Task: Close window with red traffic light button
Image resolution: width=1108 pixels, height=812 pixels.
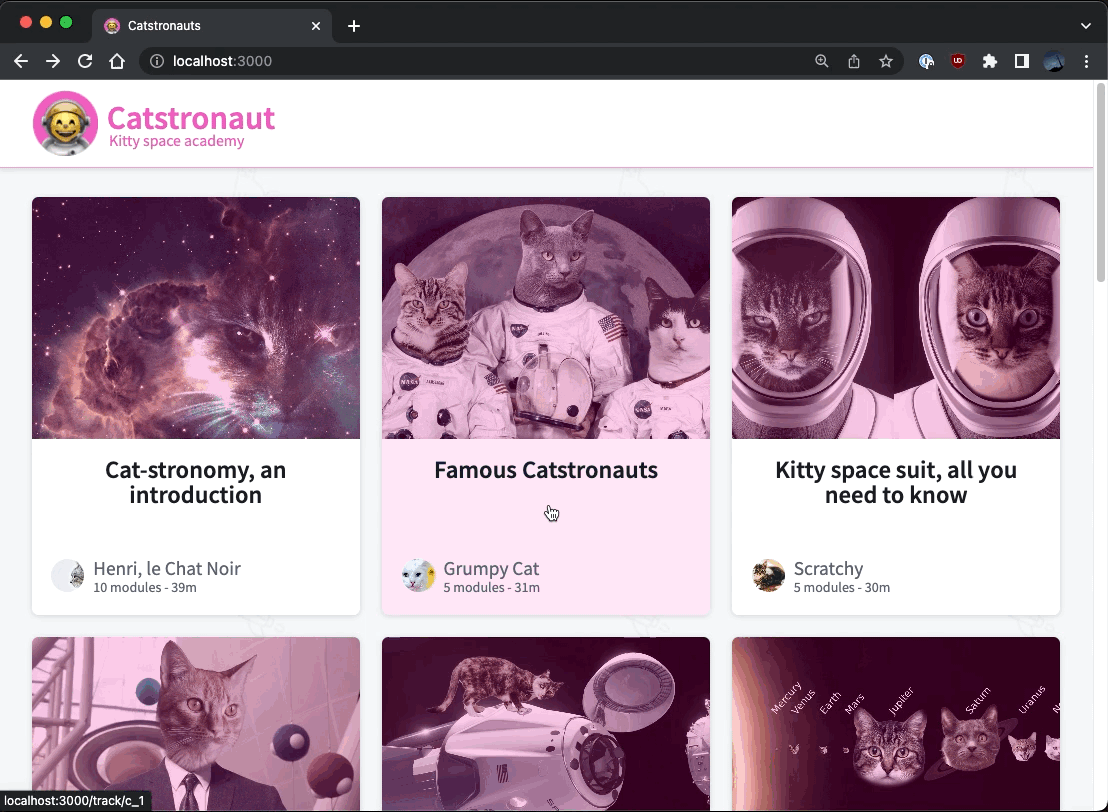Action: tap(26, 22)
